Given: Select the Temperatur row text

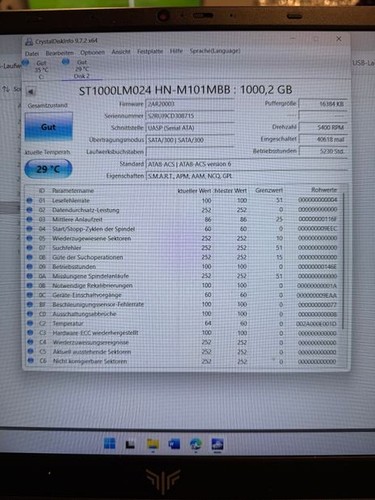Looking at the screenshot, I should pos(68,323).
